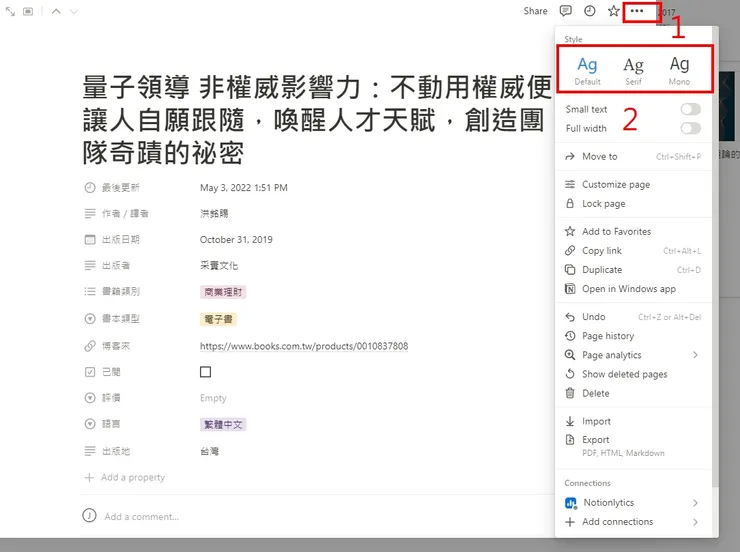740x552 pixels.
Task: Click Customize page sliders icon
Action: click(x=570, y=184)
